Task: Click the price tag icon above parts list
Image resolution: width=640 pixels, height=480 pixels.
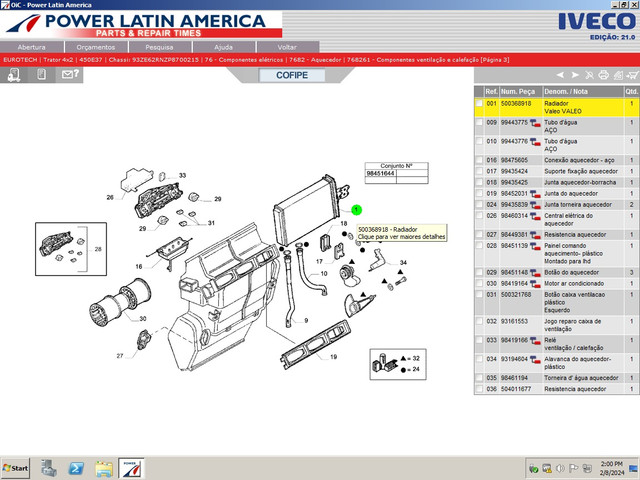Action: coord(618,75)
